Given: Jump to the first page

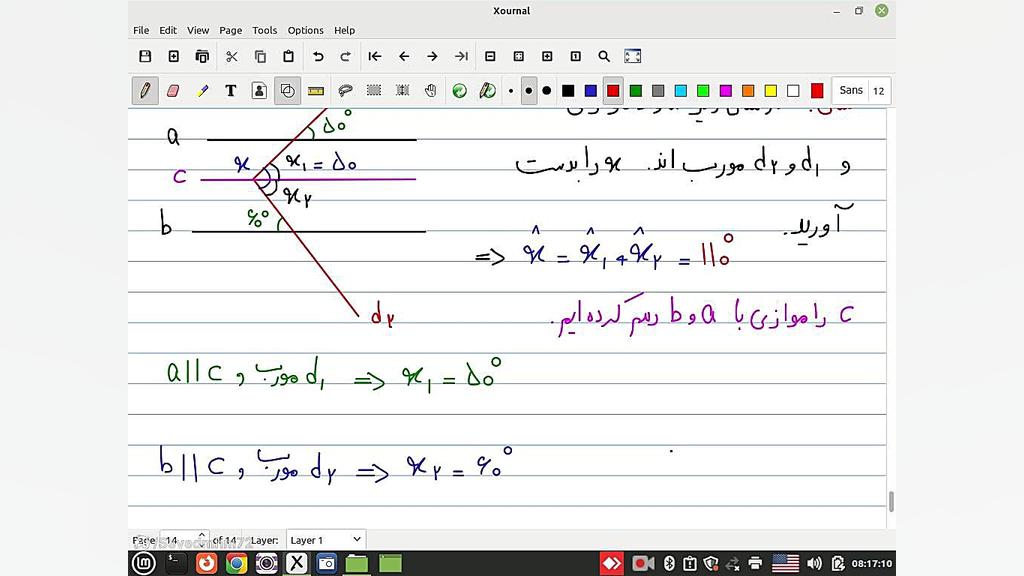Looking at the screenshot, I should click(375, 56).
